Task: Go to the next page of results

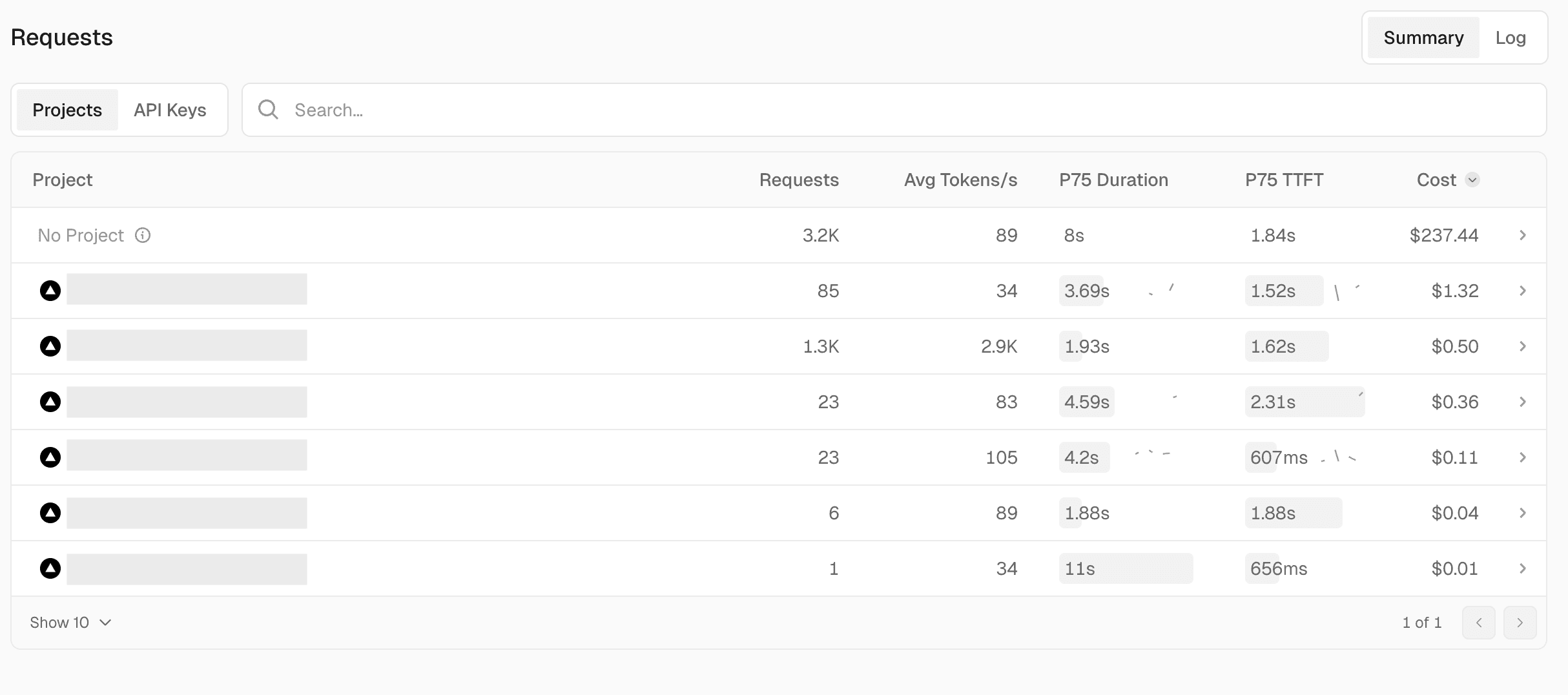Action: [1520, 623]
